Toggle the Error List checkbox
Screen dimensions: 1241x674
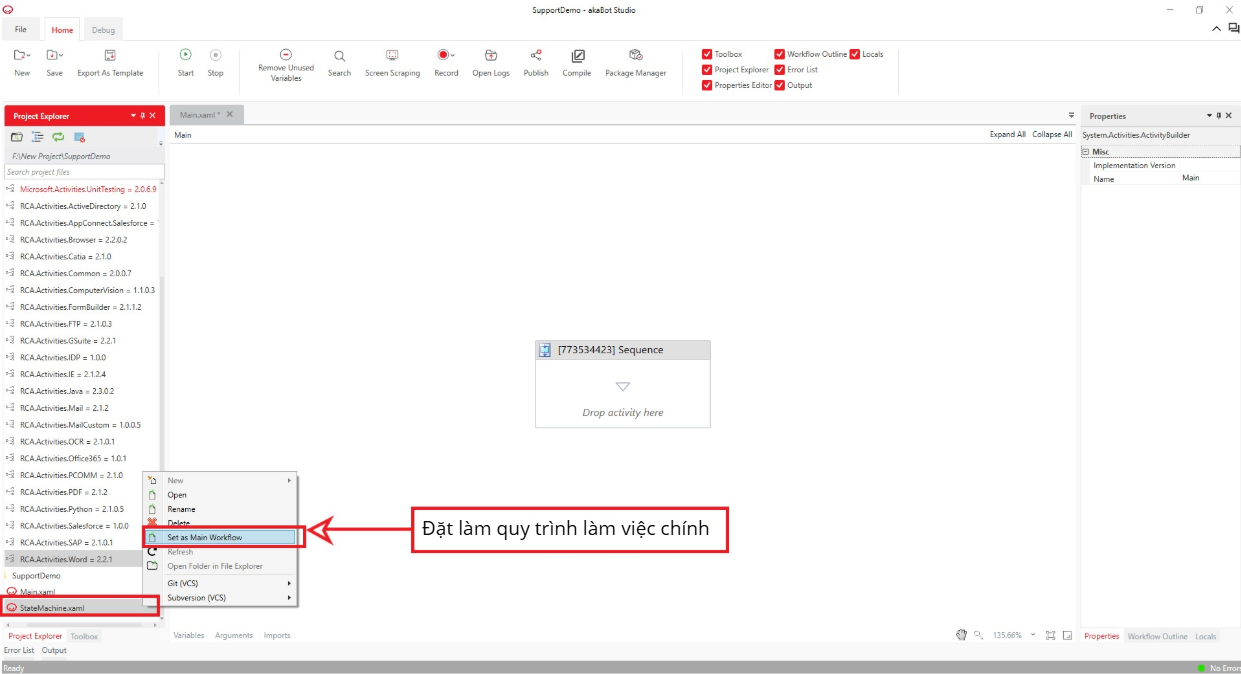coord(780,70)
